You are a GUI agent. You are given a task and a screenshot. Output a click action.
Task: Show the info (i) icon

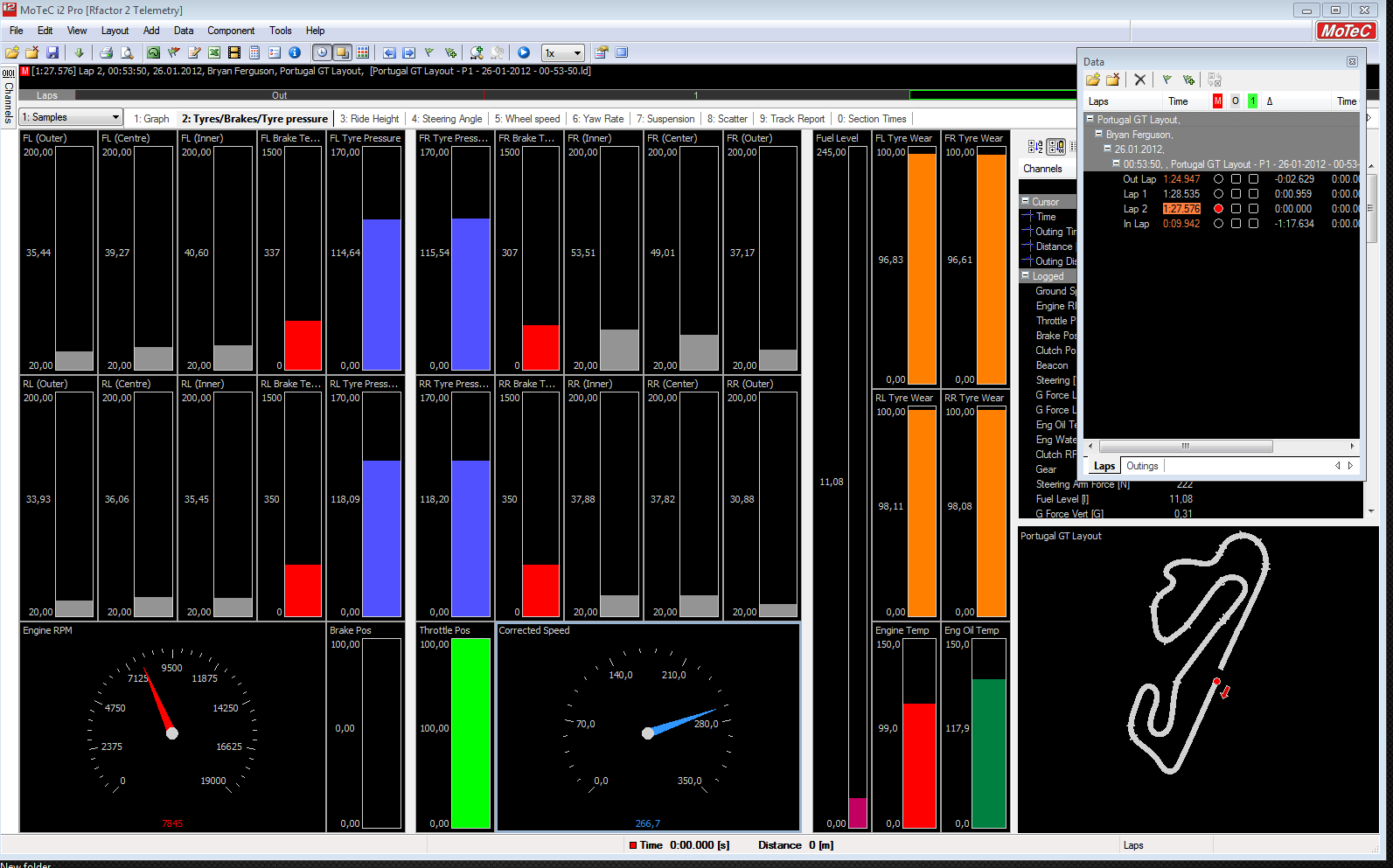pyautogui.click(x=295, y=52)
